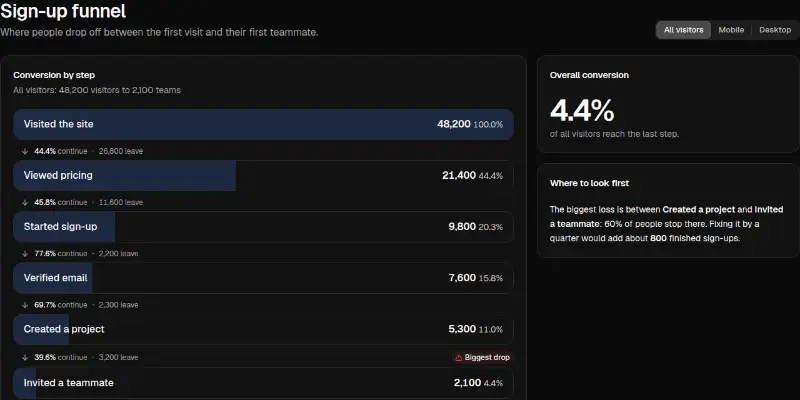Click the 21,400 pricing view count
800x400 pixels.
pos(459,176)
